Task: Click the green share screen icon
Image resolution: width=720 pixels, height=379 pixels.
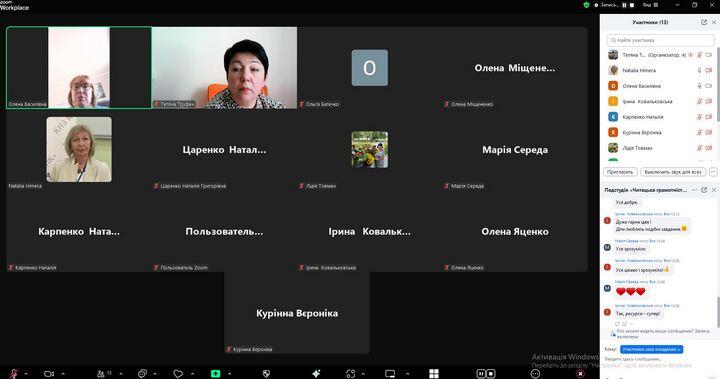Action: pos(215,373)
